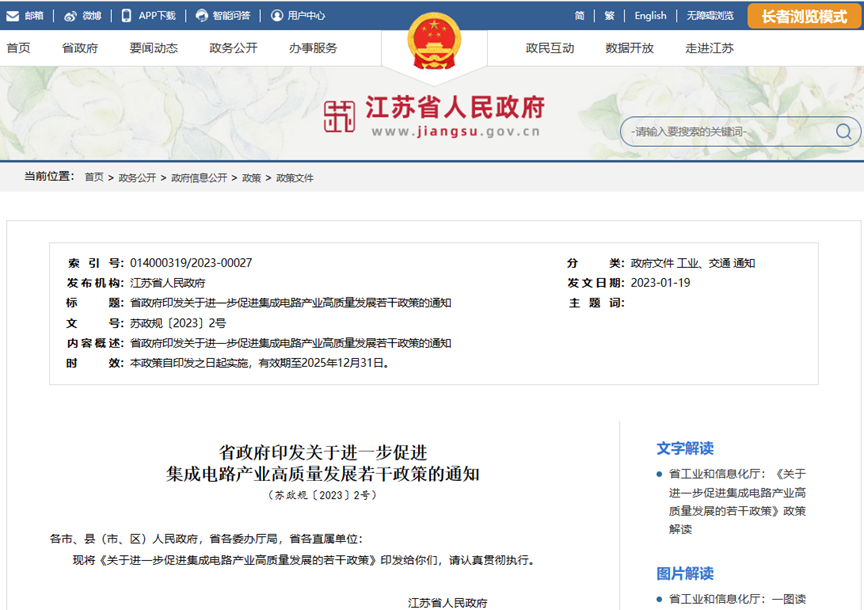864x610 pixels.
Task: Switch the site to English
Action: point(650,16)
